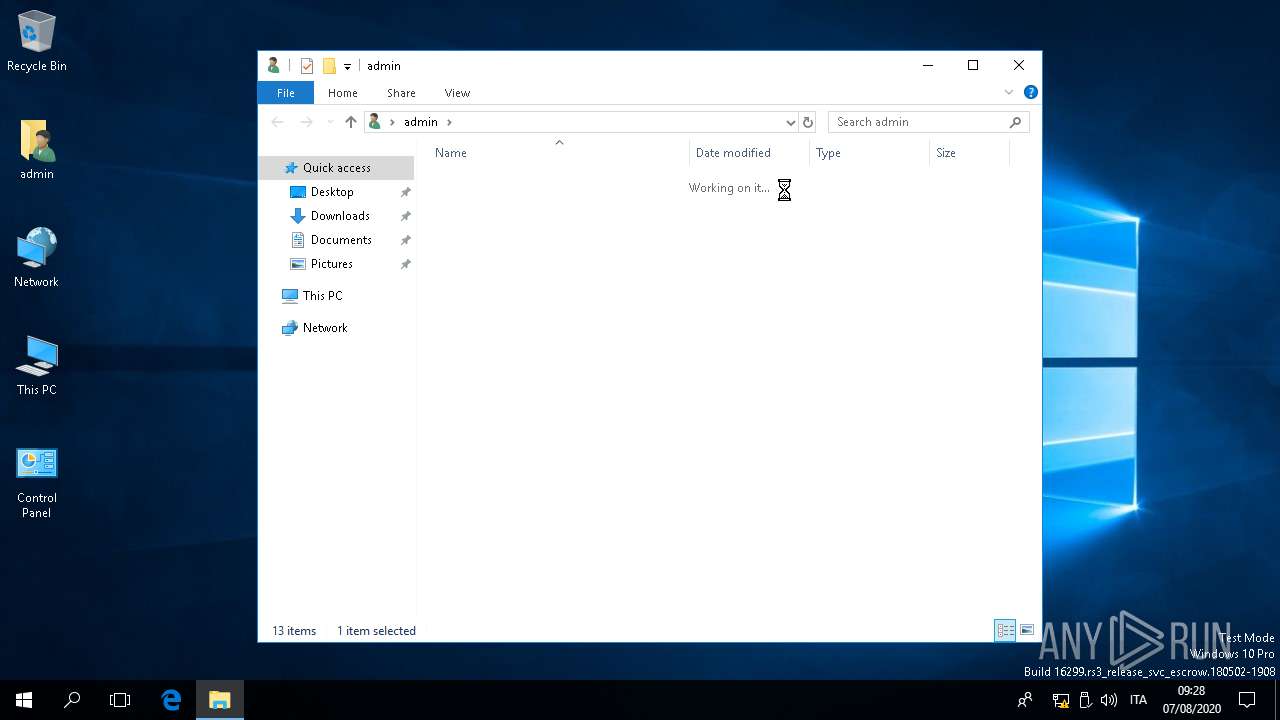Open the Control Panel desktop icon

point(37,483)
